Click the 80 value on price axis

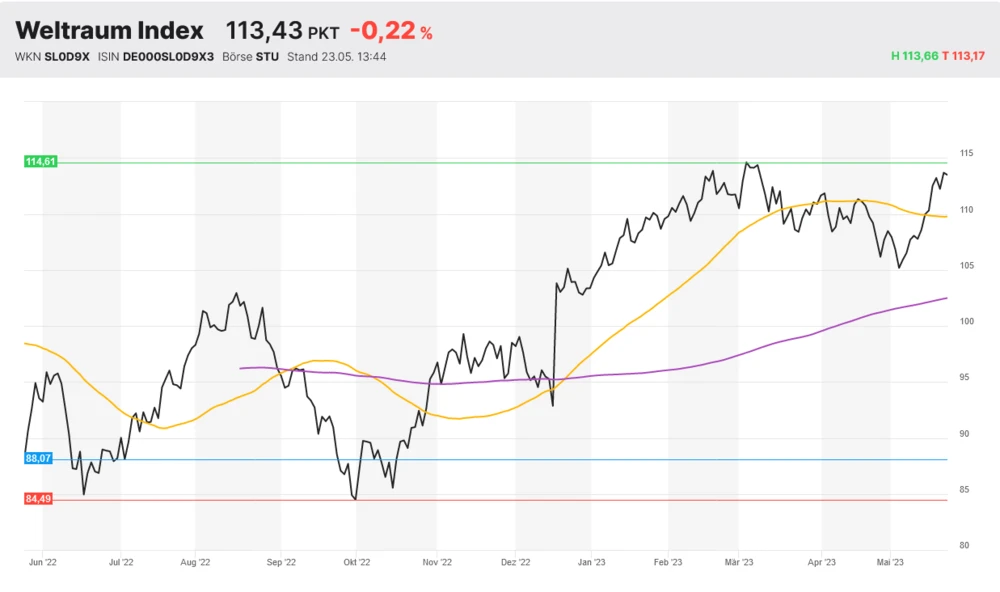pos(966,545)
